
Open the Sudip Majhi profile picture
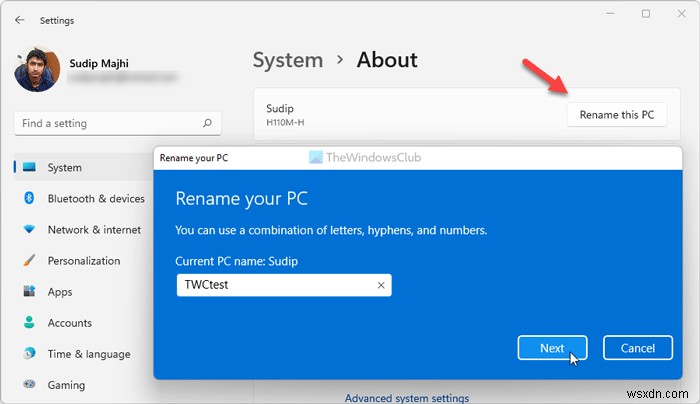37,70
